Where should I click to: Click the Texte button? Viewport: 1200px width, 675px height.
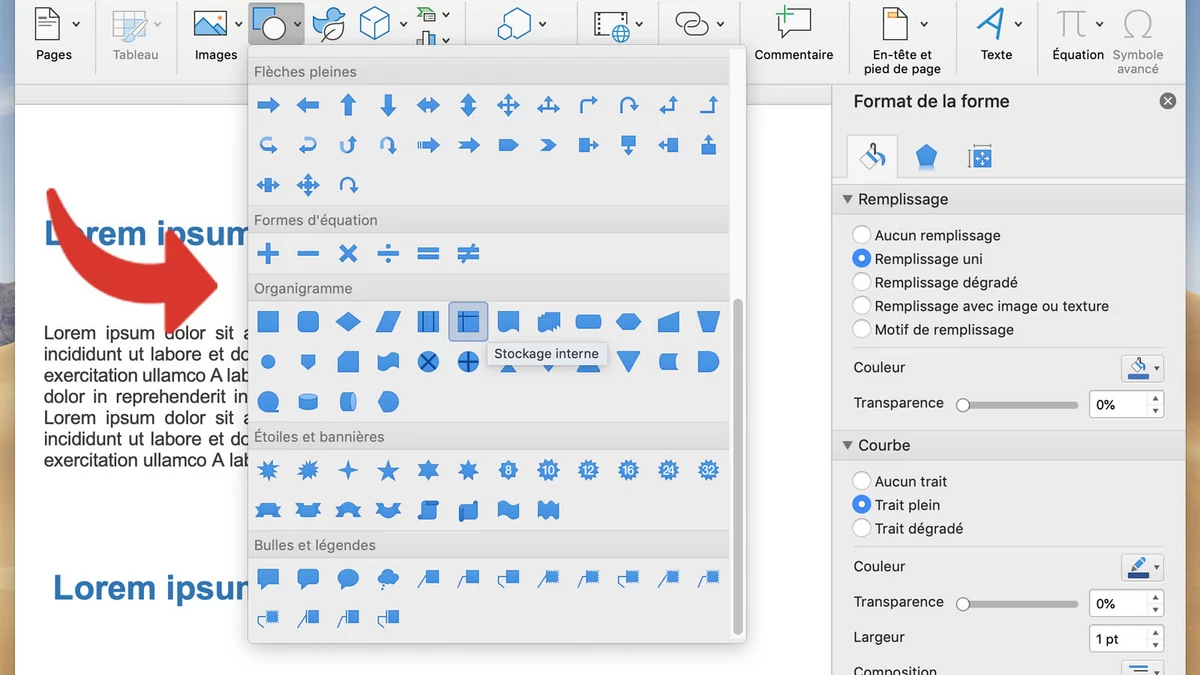point(996,34)
